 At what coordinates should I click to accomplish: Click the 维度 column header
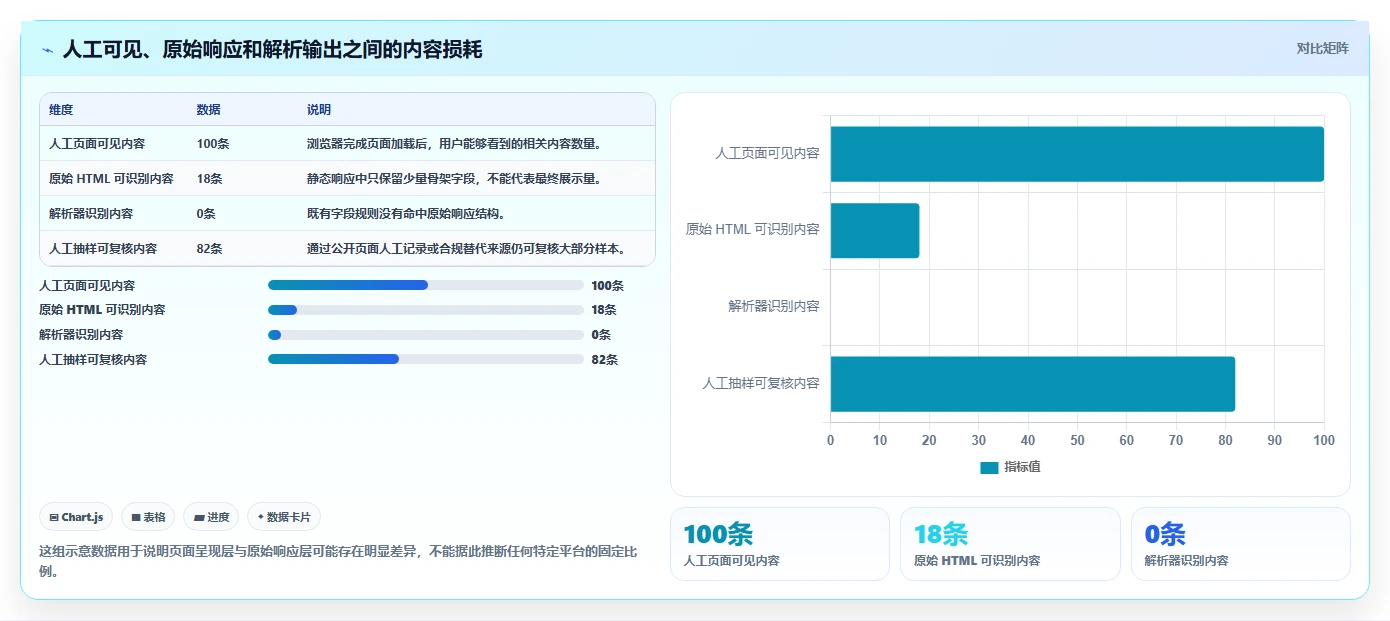[61, 110]
